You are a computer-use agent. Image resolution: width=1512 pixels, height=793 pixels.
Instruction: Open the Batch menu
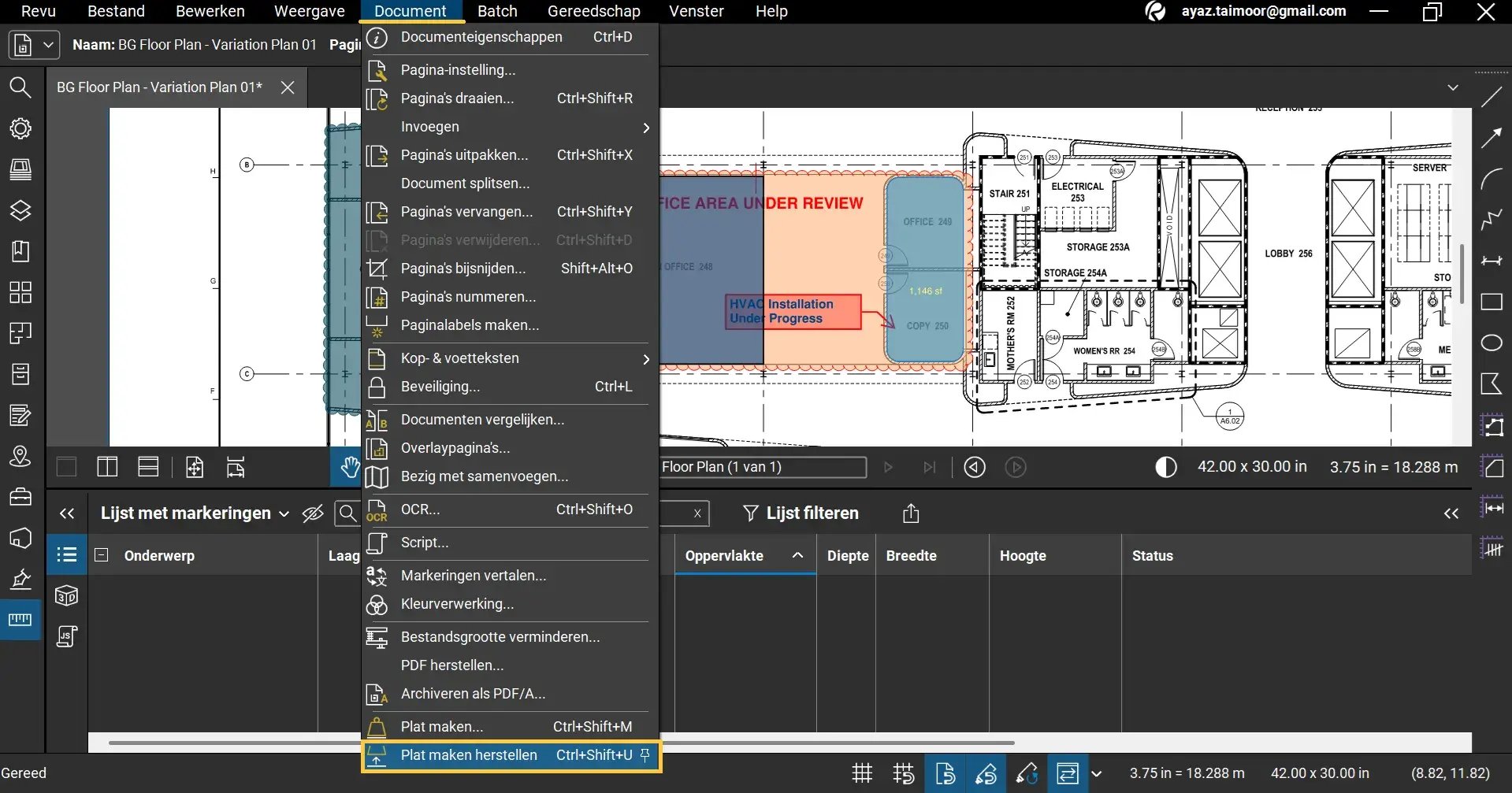497,11
